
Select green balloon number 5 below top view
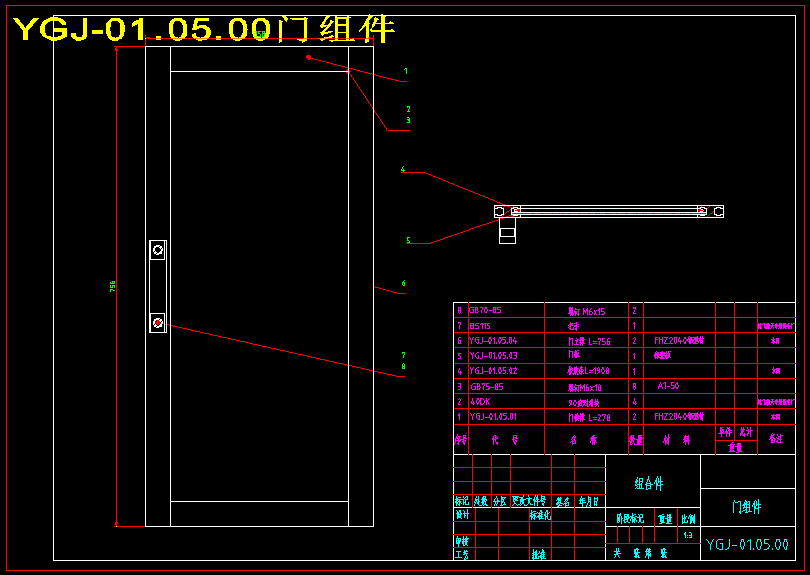coord(408,240)
